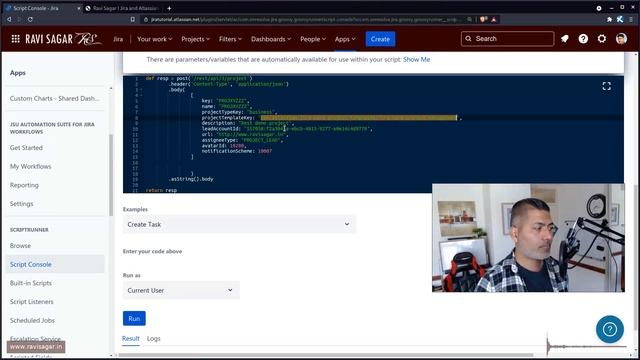Click inside the Jira Search field

[x=507, y=39]
